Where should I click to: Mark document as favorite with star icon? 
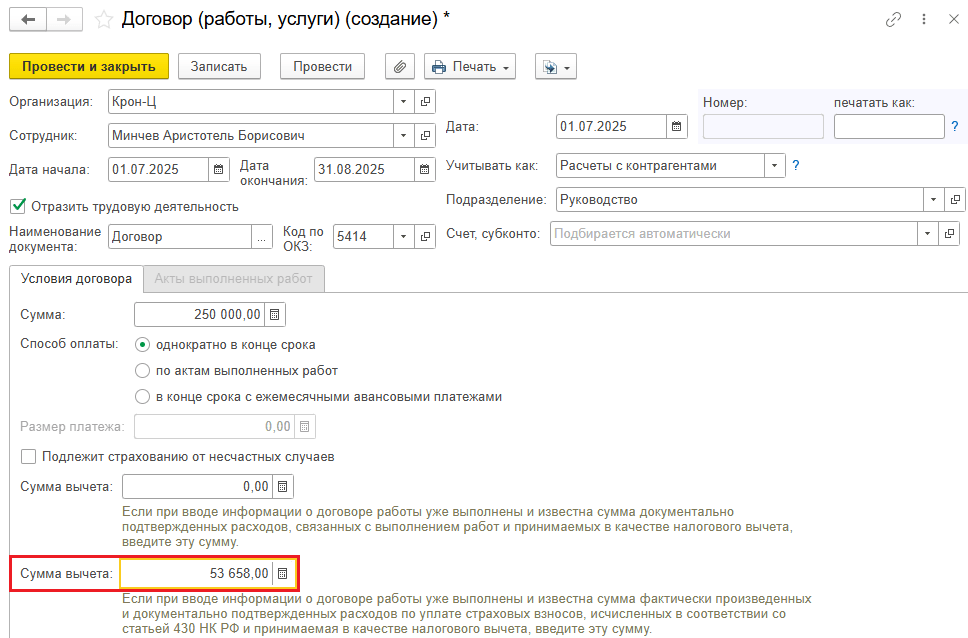(103, 19)
